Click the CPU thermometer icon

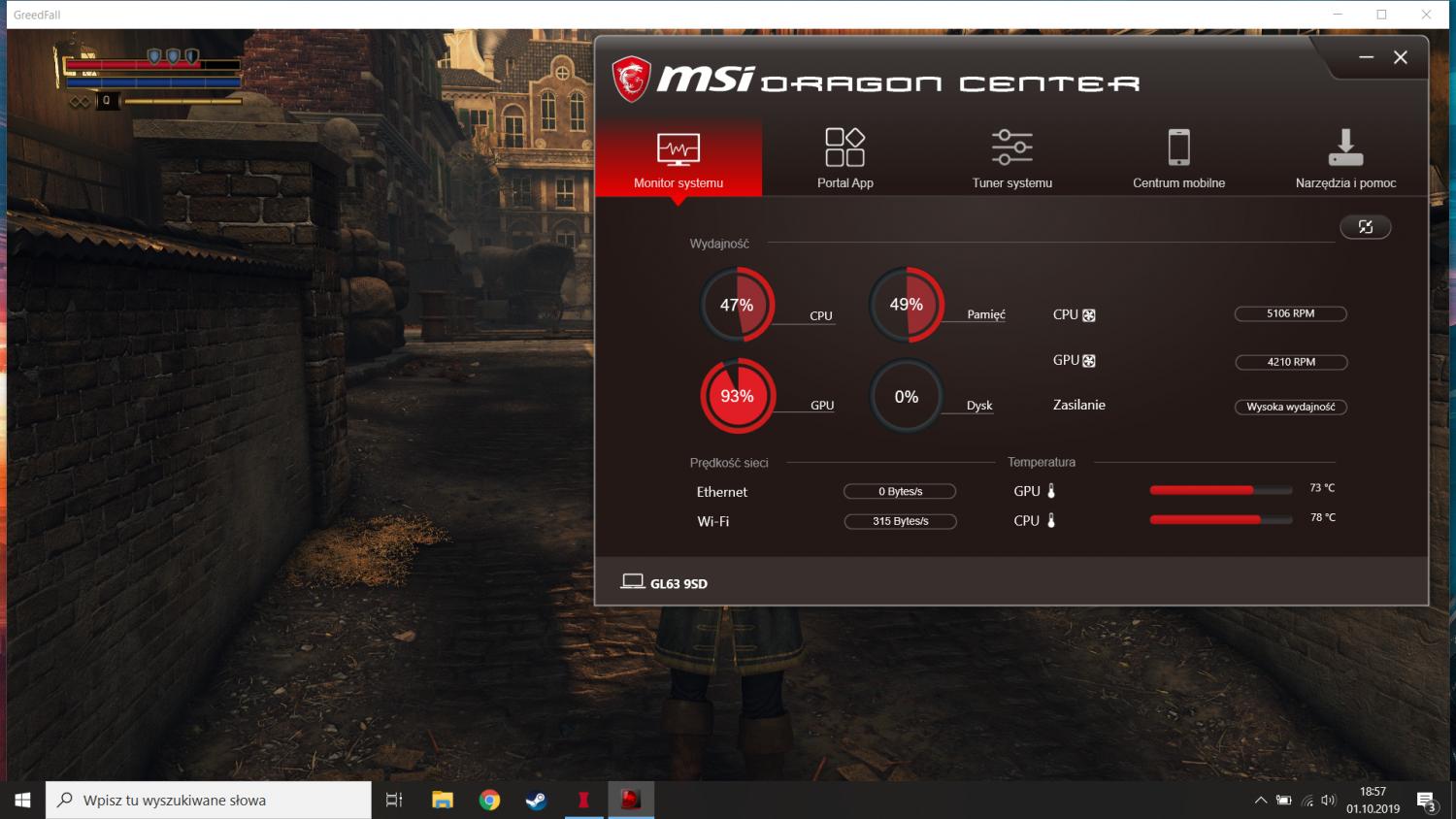tap(1051, 521)
